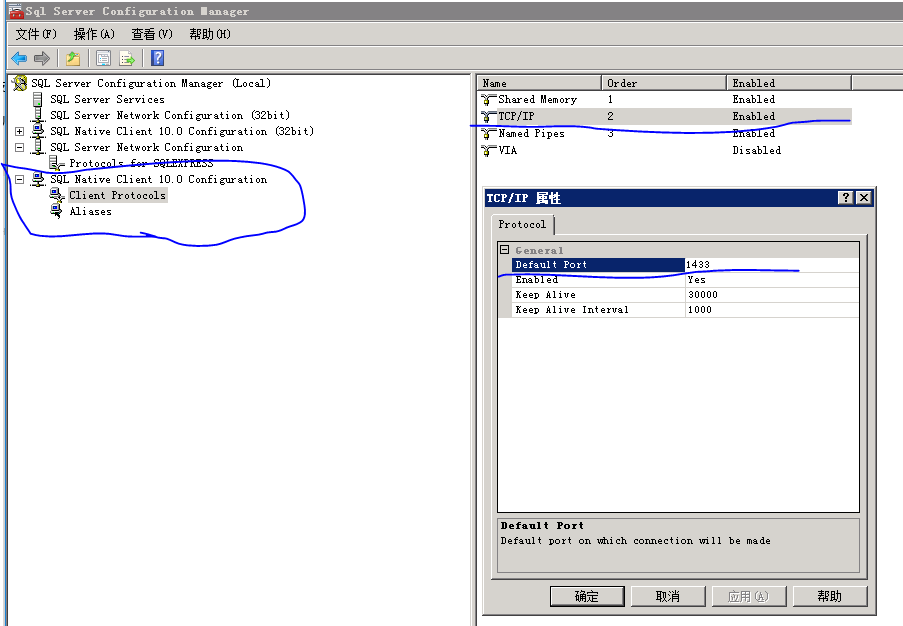The width and height of the screenshot is (903, 626).
Task: Collapse the SQL Server Network Configuration node
Action: coord(20,147)
